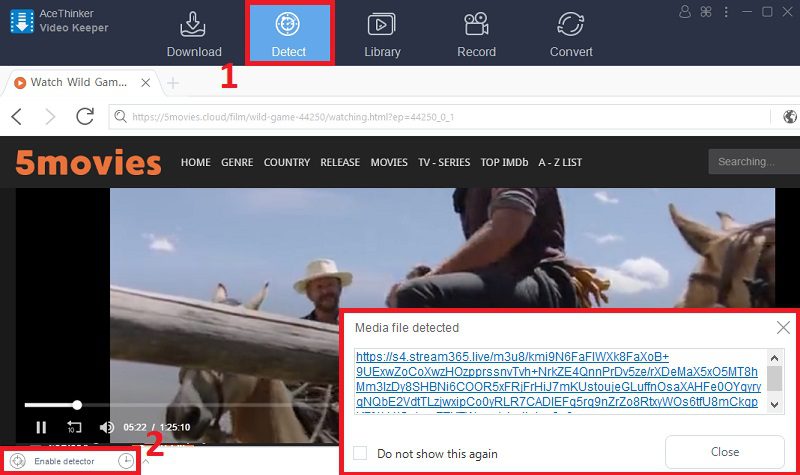
Task: Rewind video 10 seconds
Action: [74, 427]
